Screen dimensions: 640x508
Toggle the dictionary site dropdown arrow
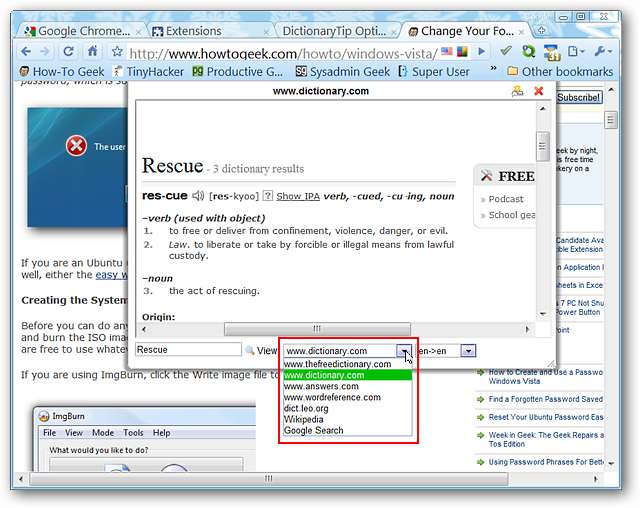click(404, 351)
